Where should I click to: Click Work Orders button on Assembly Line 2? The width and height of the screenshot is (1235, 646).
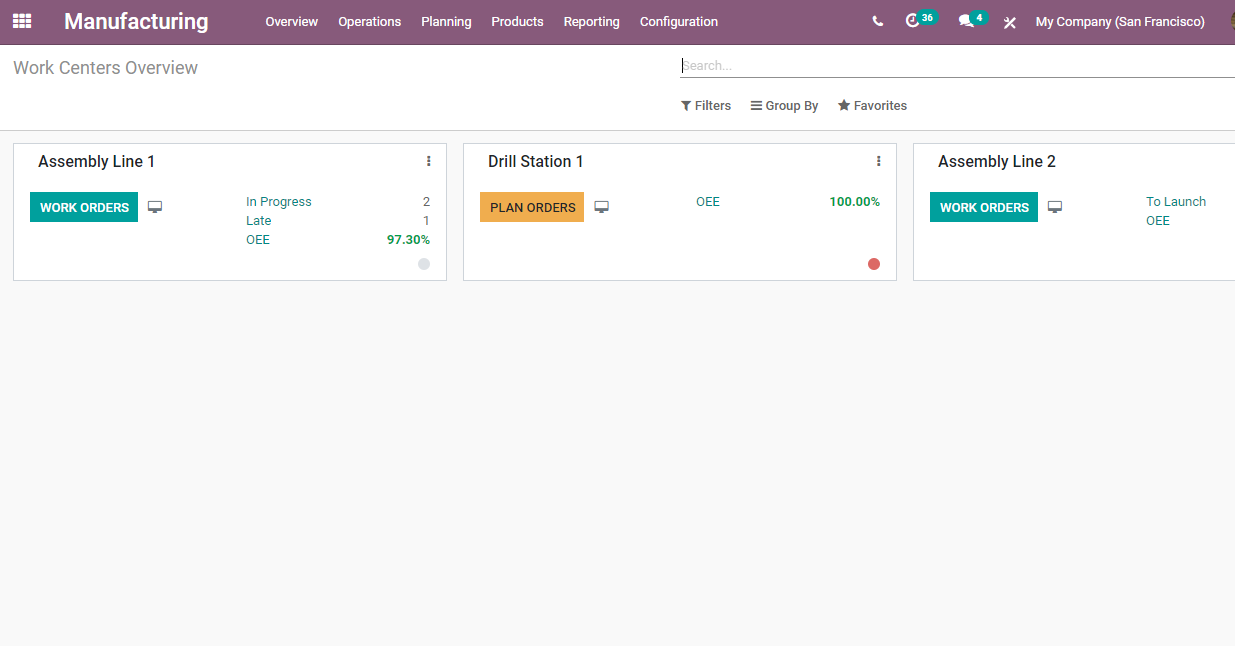click(984, 207)
